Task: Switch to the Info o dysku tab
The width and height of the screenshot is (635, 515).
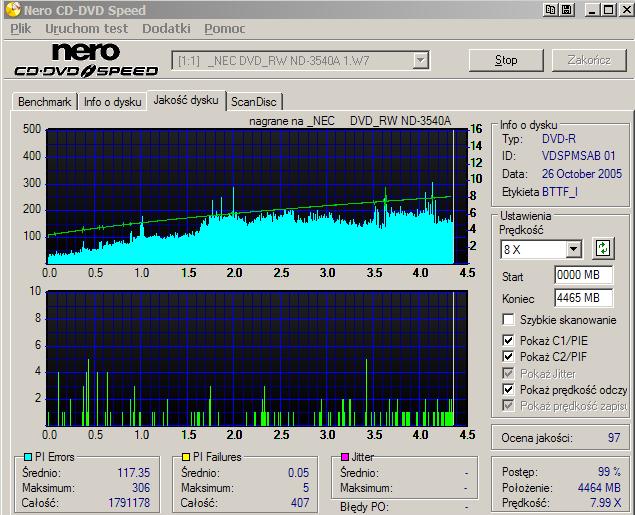Action: click(x=113, y=102)
